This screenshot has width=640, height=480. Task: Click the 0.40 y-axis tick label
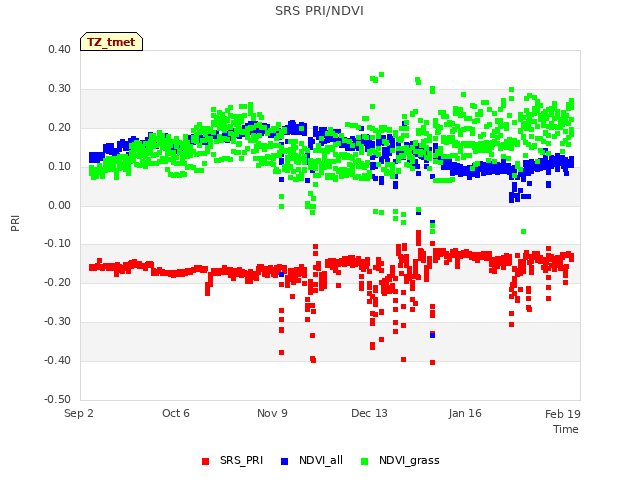[60, 49]
